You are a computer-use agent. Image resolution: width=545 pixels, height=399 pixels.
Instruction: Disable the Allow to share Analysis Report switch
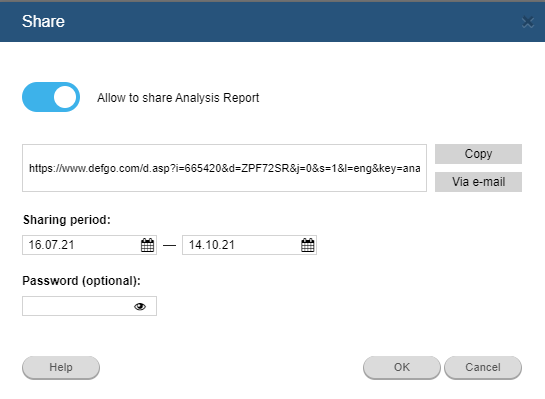click(51, 97)
